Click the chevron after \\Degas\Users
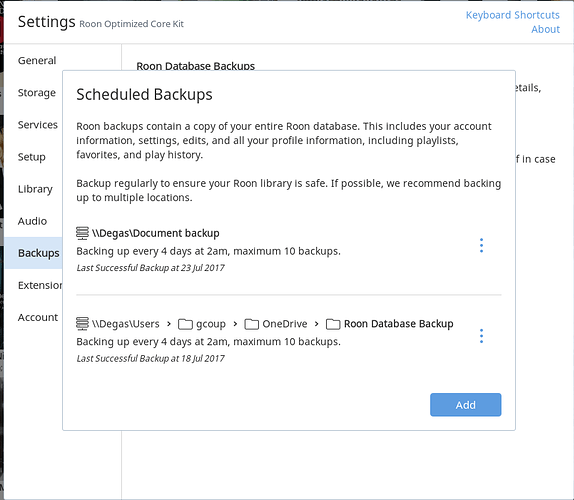The image size is (574, 500). click(169, 324)
